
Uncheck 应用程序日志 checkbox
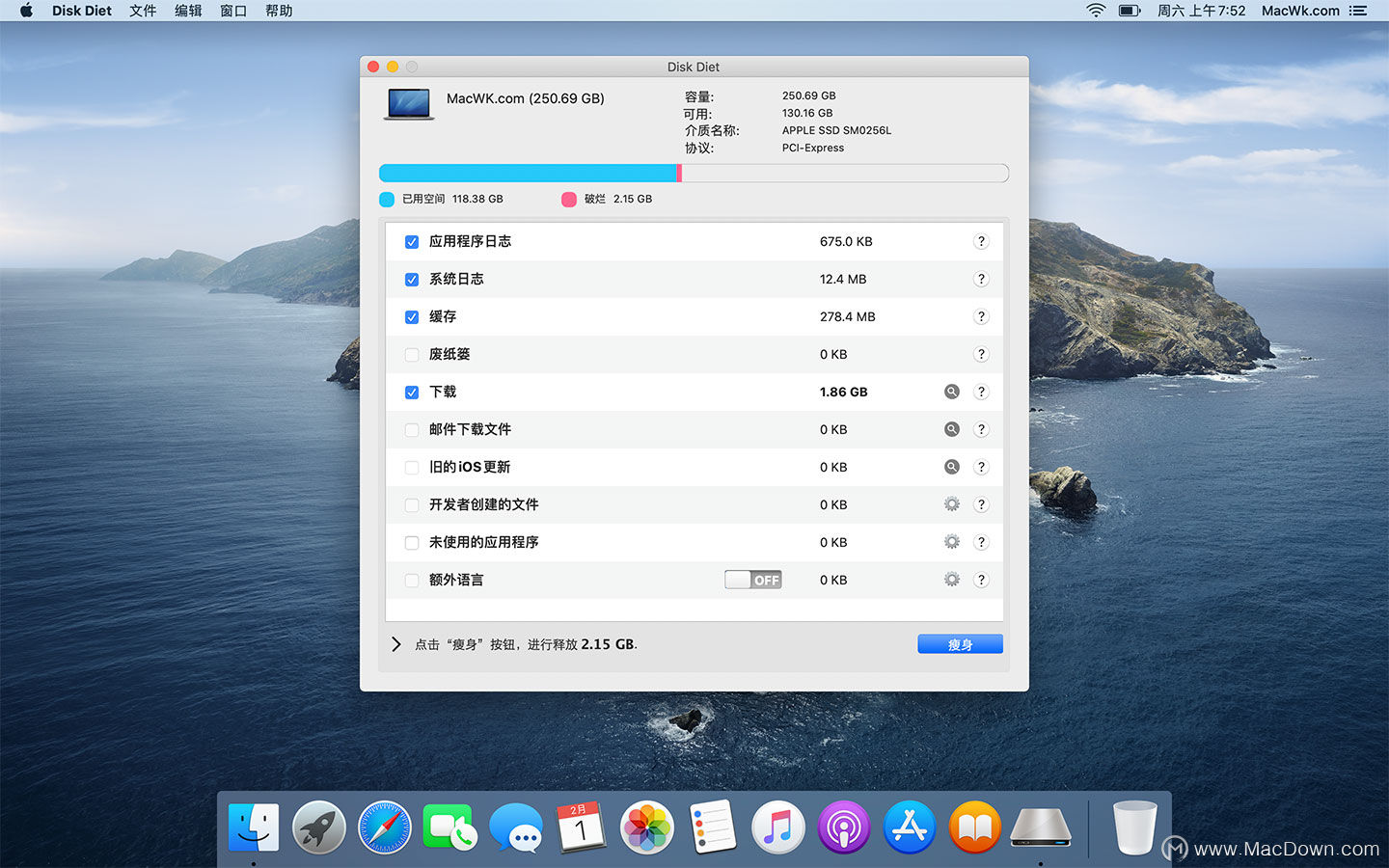tap(412, 242)
